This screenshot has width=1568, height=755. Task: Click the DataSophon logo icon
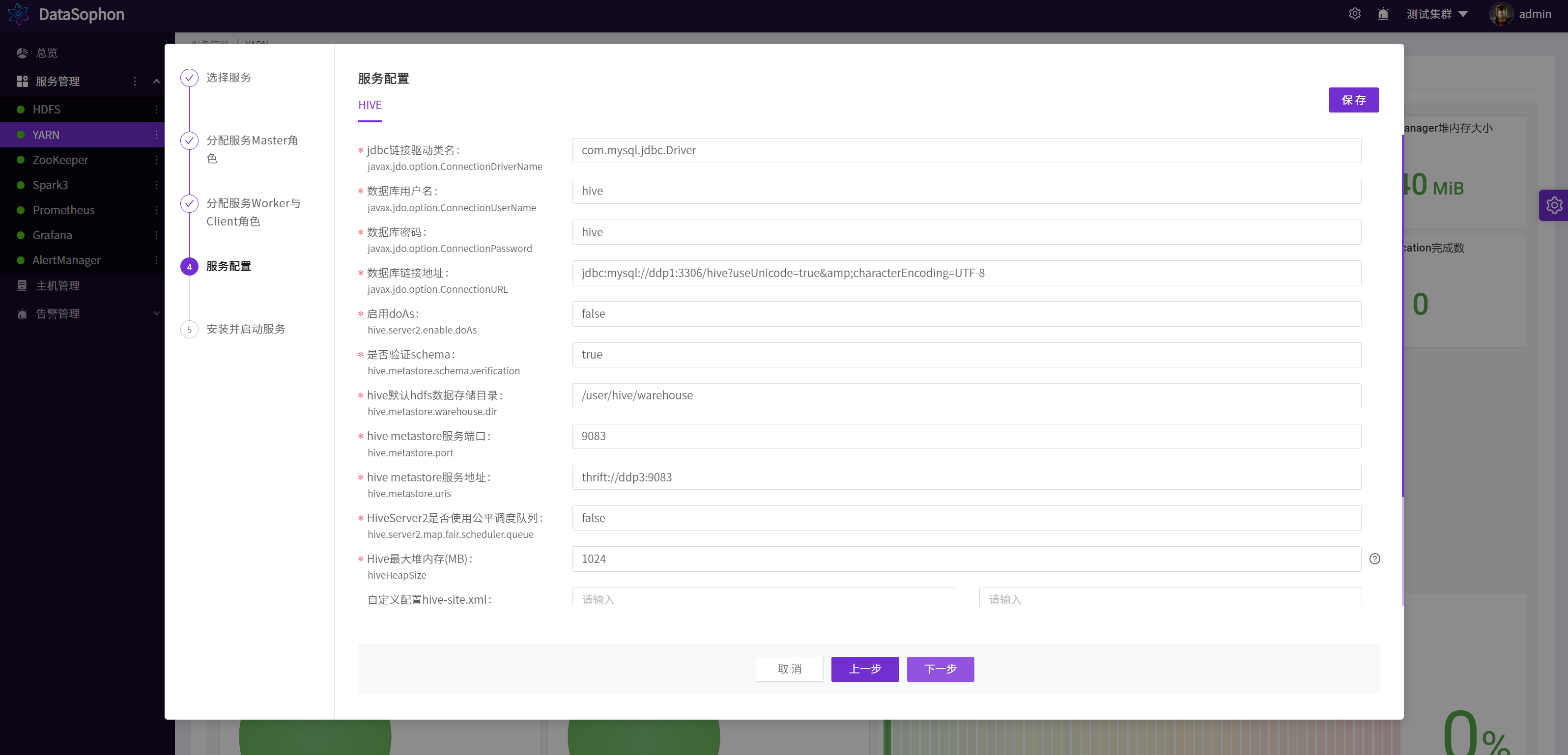coord(18,14)
